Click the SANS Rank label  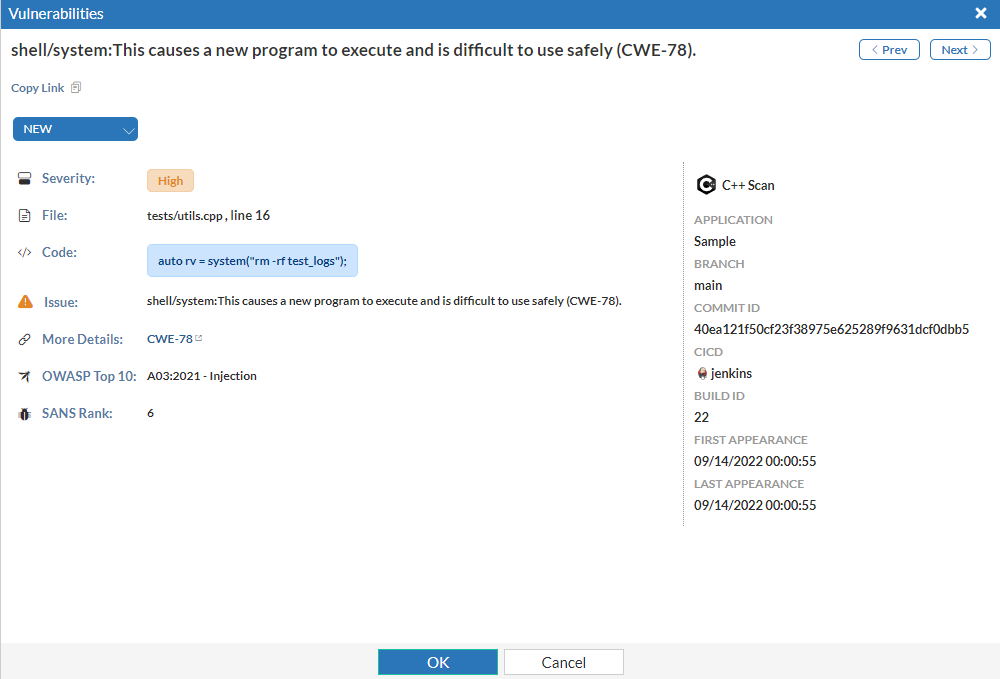[x=77, y=413]
